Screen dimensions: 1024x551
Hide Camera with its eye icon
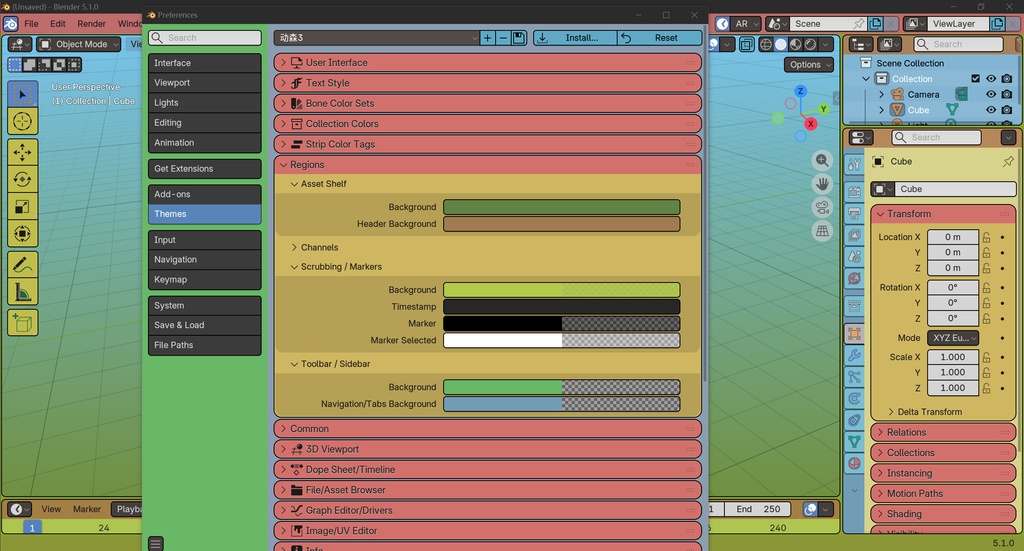(x=991, y=94)
